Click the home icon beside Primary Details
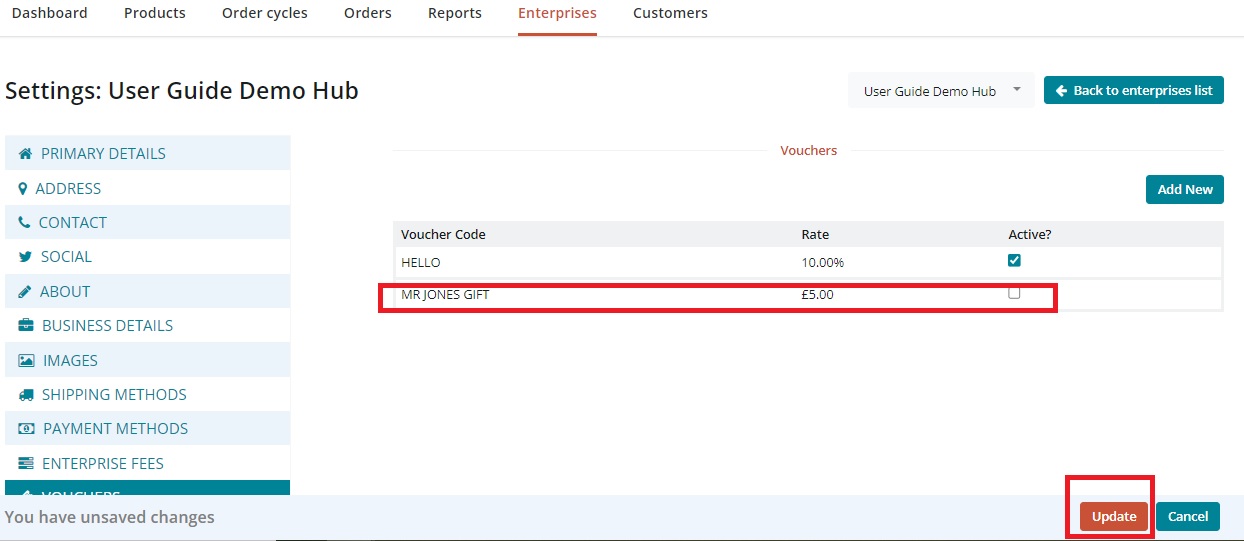 [x=26, y=154]
